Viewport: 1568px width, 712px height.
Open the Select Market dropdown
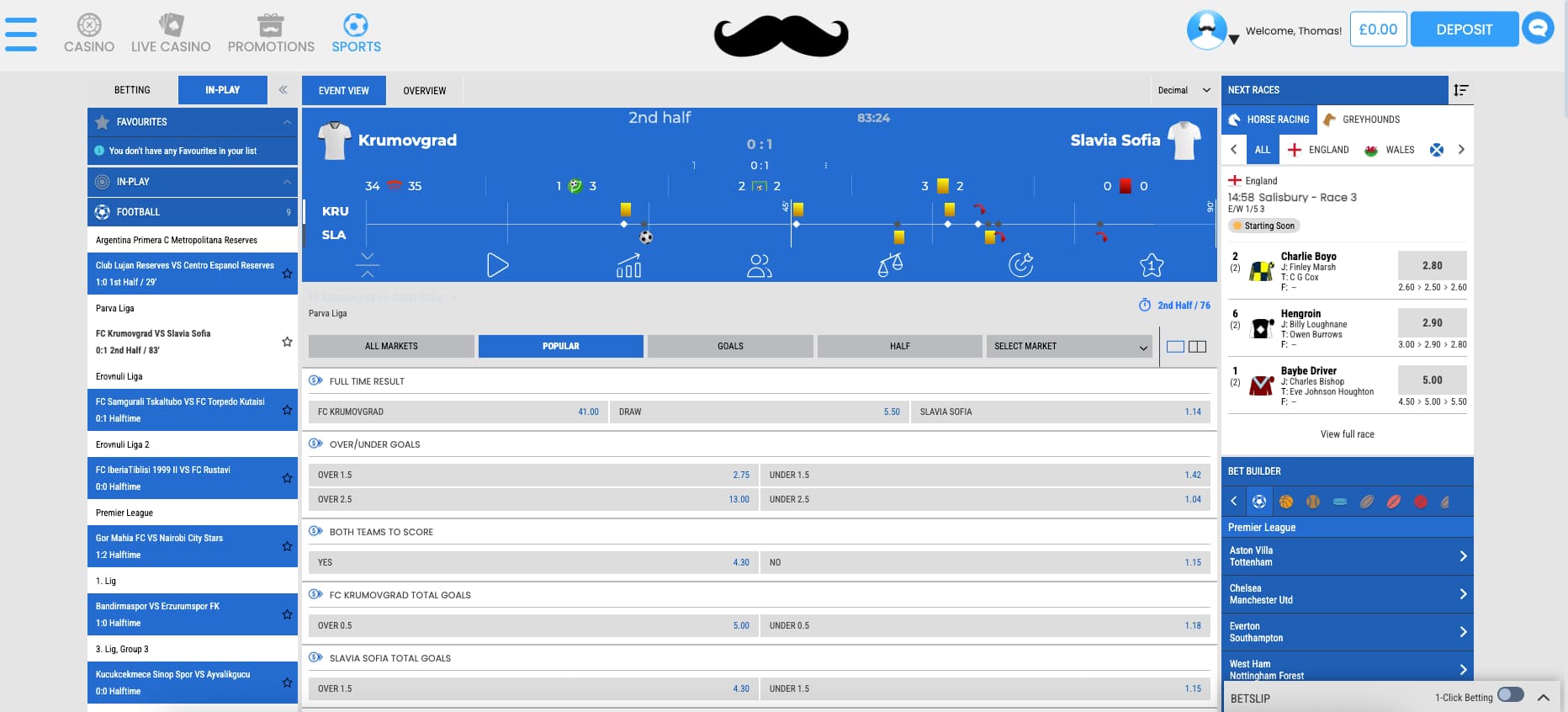(1070, 346)
